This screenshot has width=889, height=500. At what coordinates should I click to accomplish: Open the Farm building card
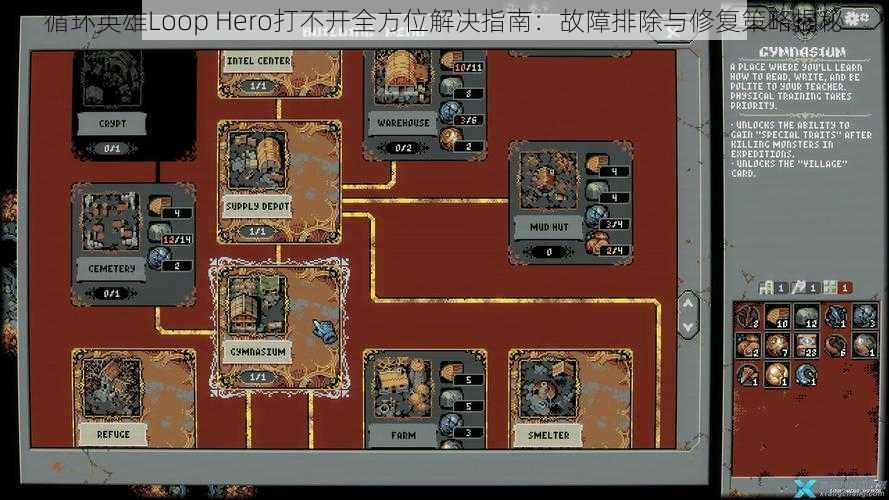(x=425, y=399)
